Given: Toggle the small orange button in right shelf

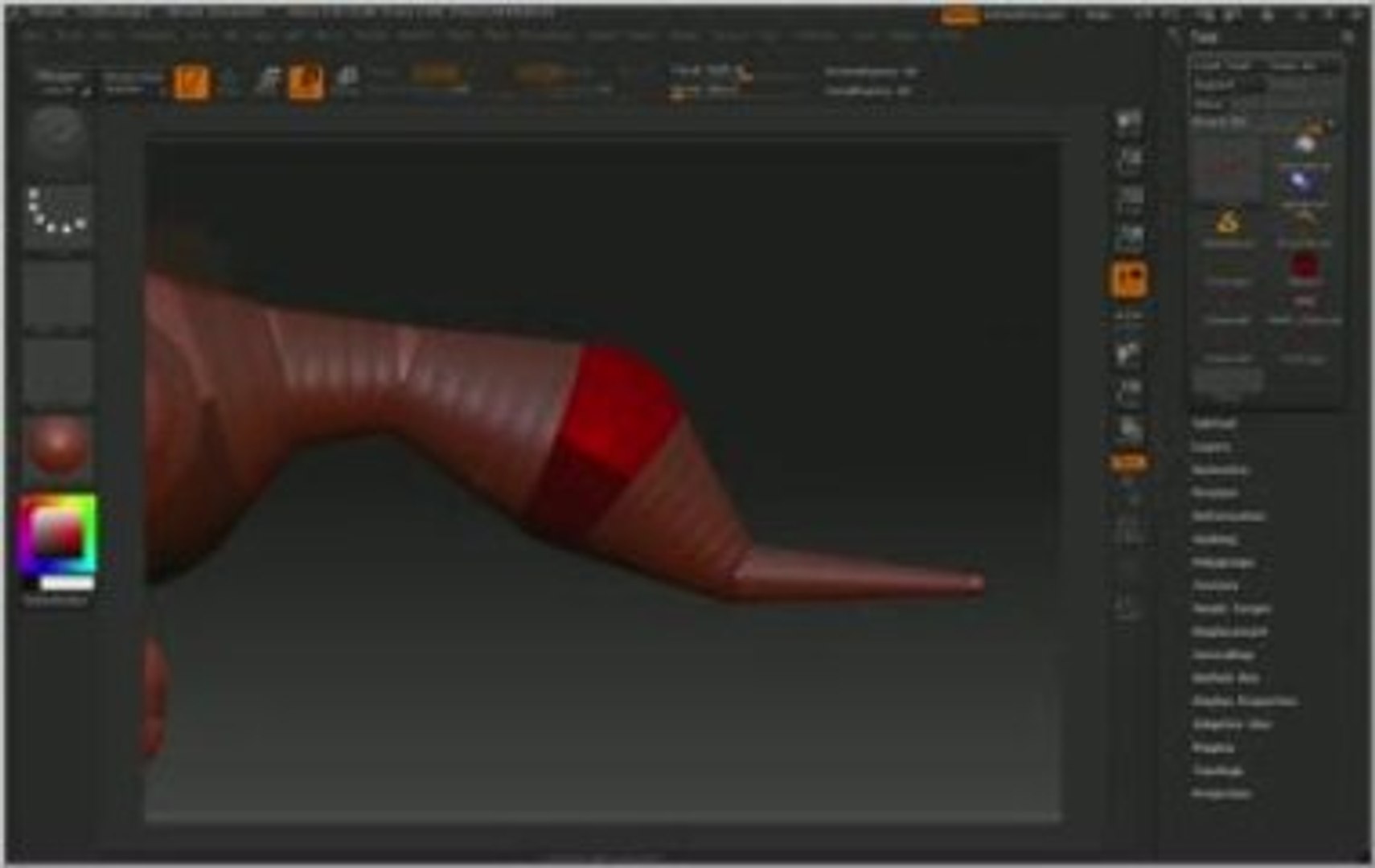Looking at the screenshot, I should (x=1129, y=463).
